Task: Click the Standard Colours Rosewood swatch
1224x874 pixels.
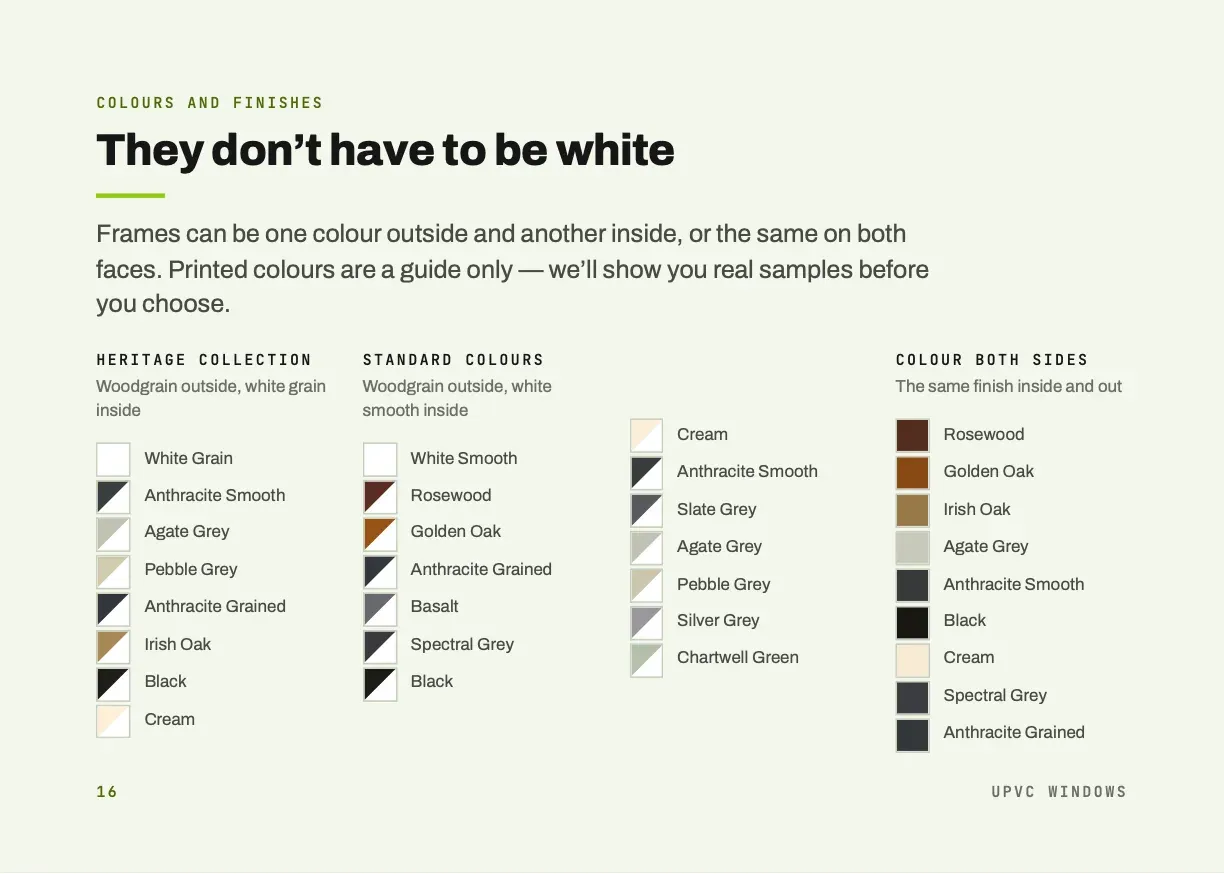Action: tap(380, 496)
